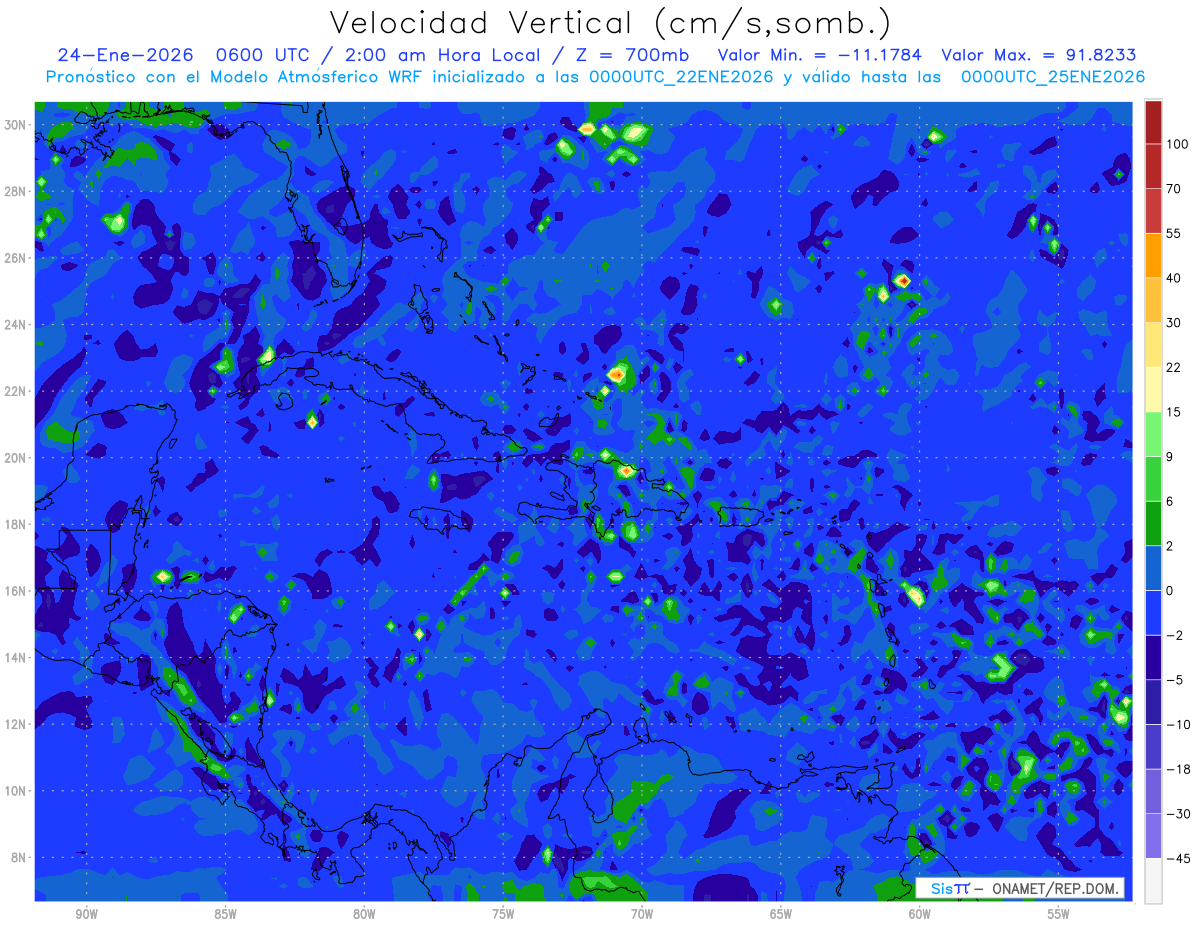The height and width of the screenshot is (927, 1200).
Task: Click 'Valor Min. = -11.1784' value
Action: 820,55
